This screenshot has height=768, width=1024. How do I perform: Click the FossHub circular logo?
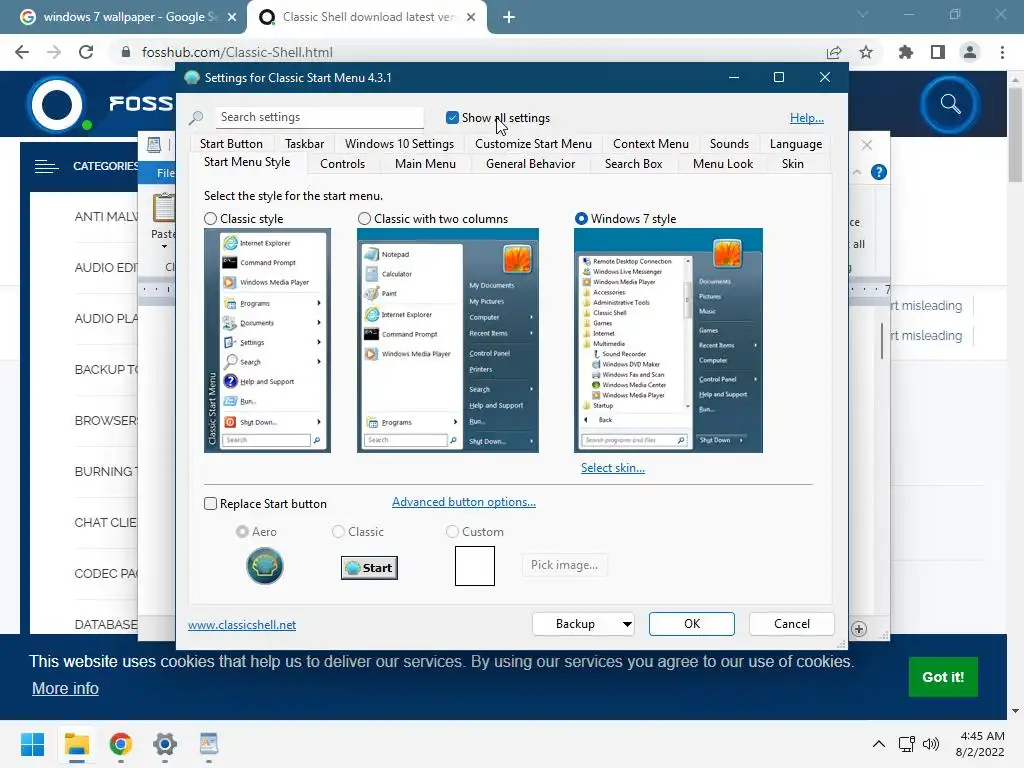pos(57,104)
